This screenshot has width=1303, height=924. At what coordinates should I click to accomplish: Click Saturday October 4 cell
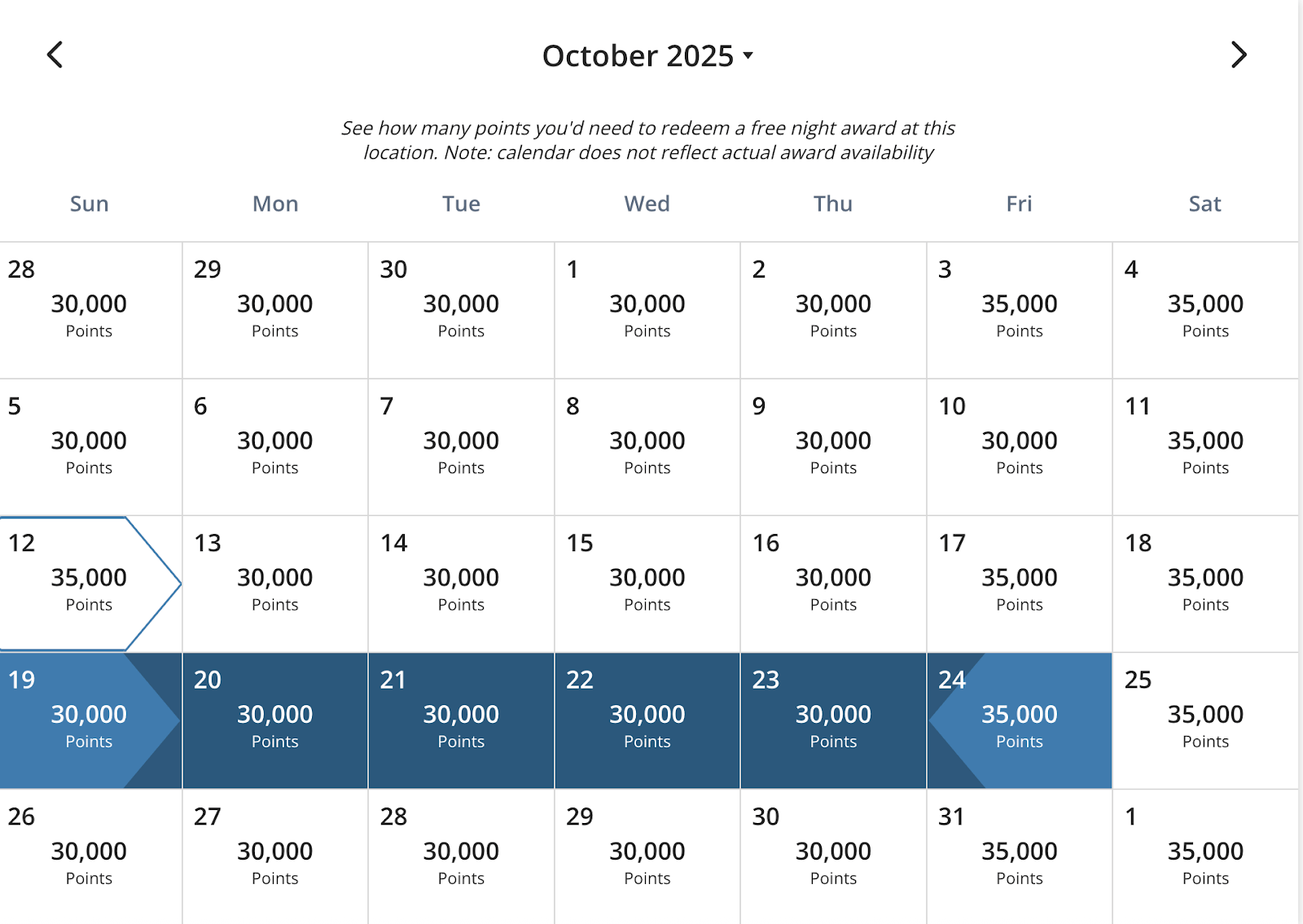[x=1204, y=310]
